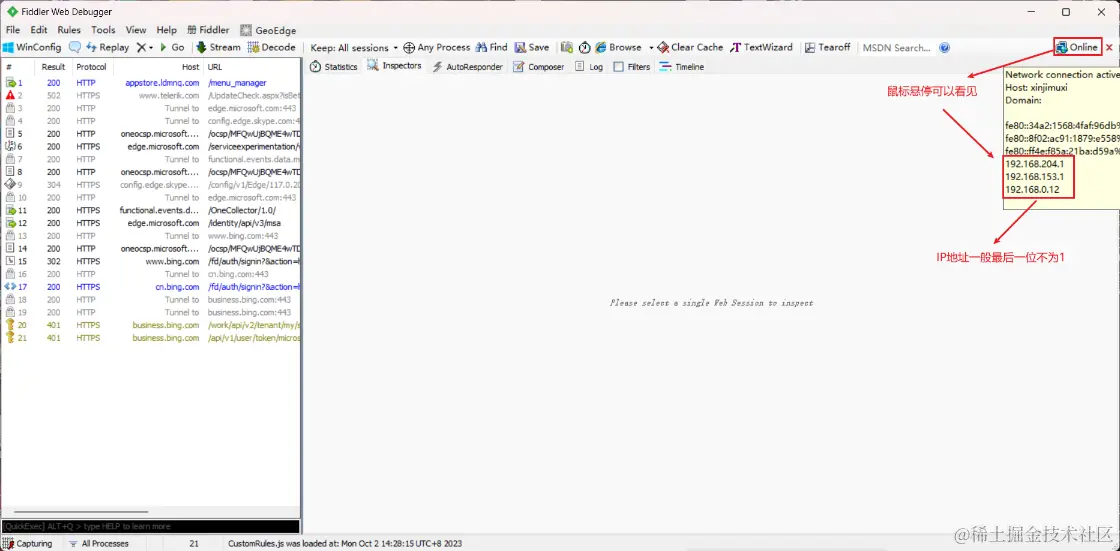Select session 6 /serviceexperimentation row
The height and width of the screenshot is (551, 1120).
(151, 146)
